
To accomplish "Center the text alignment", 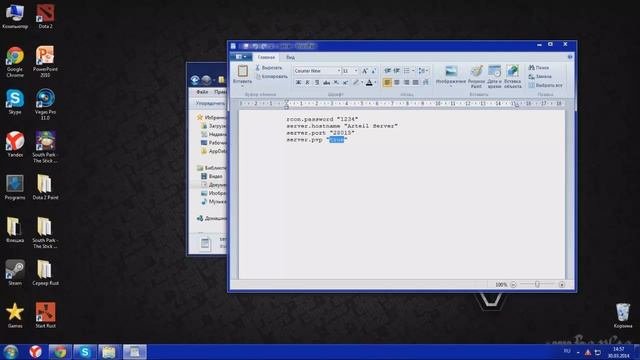I will point(397,82).
